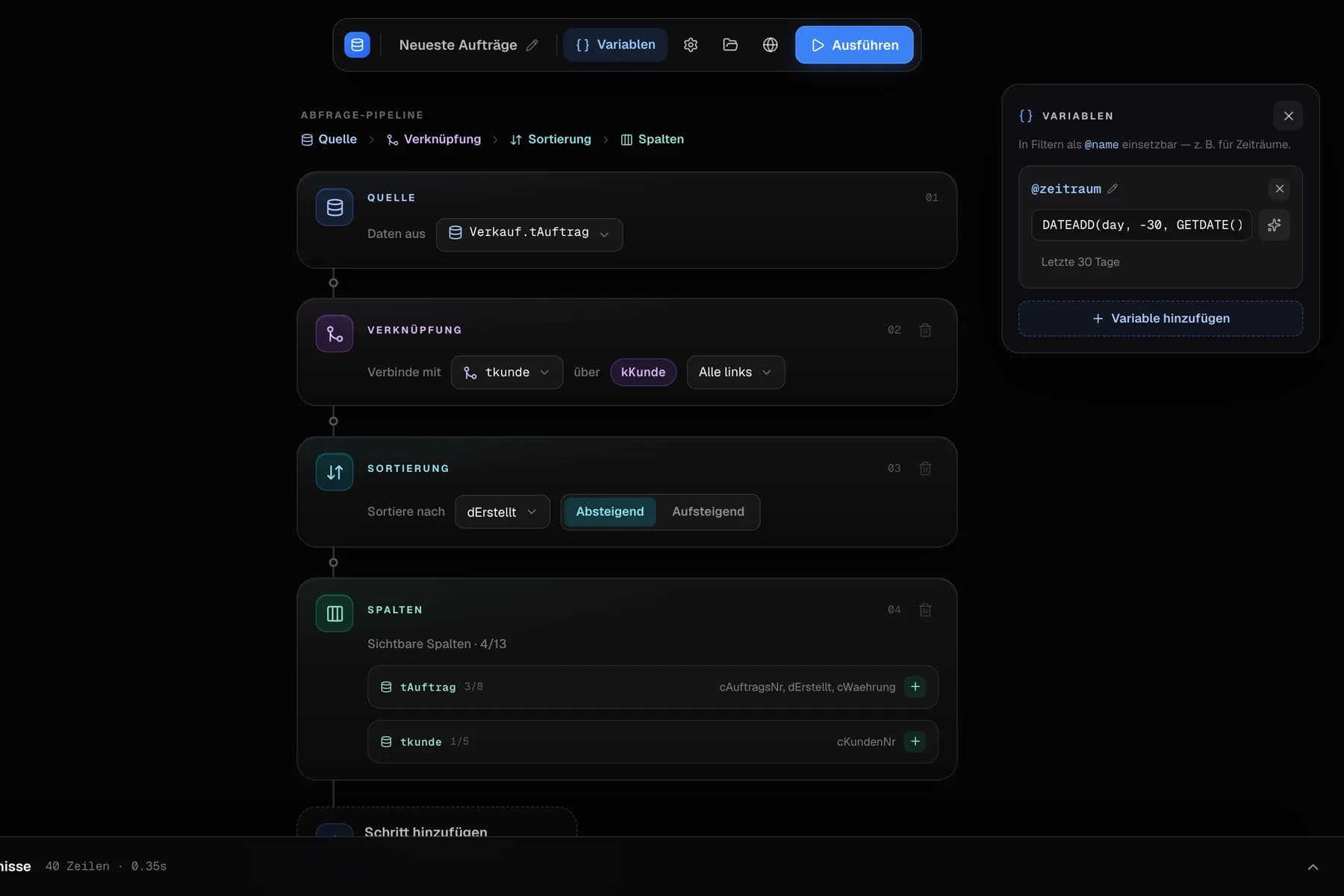Image resolution: width=1344 pixels, height=896 pixels.
Task: Click the kKunde join key chip
Action: point(643,372)
